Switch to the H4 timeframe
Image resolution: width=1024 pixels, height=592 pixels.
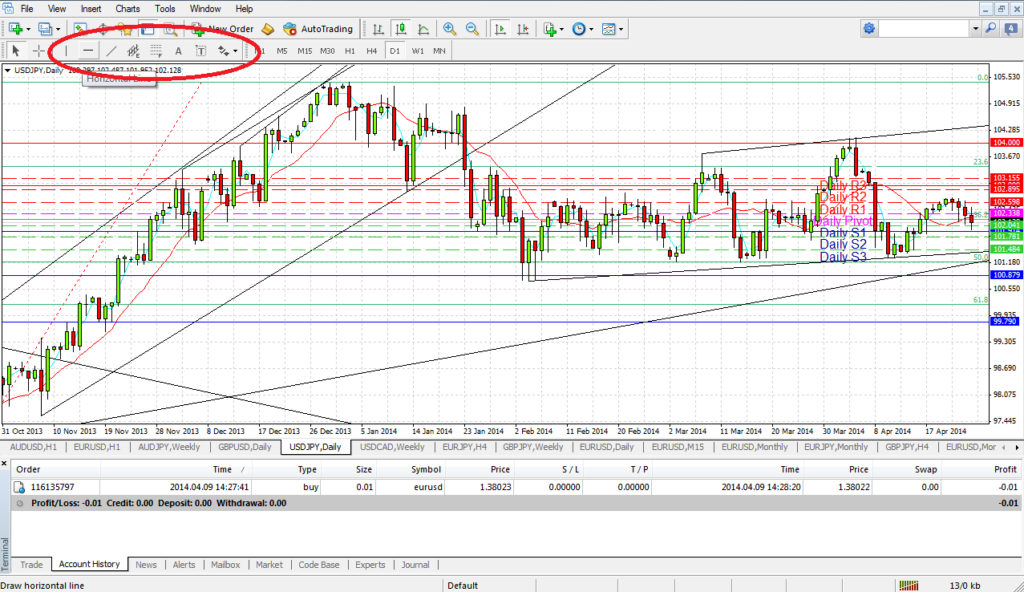click(x=372, y=50)
